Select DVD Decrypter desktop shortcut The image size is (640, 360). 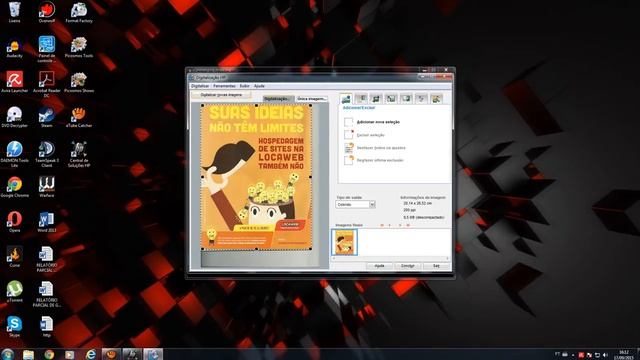tap(14, 117)
